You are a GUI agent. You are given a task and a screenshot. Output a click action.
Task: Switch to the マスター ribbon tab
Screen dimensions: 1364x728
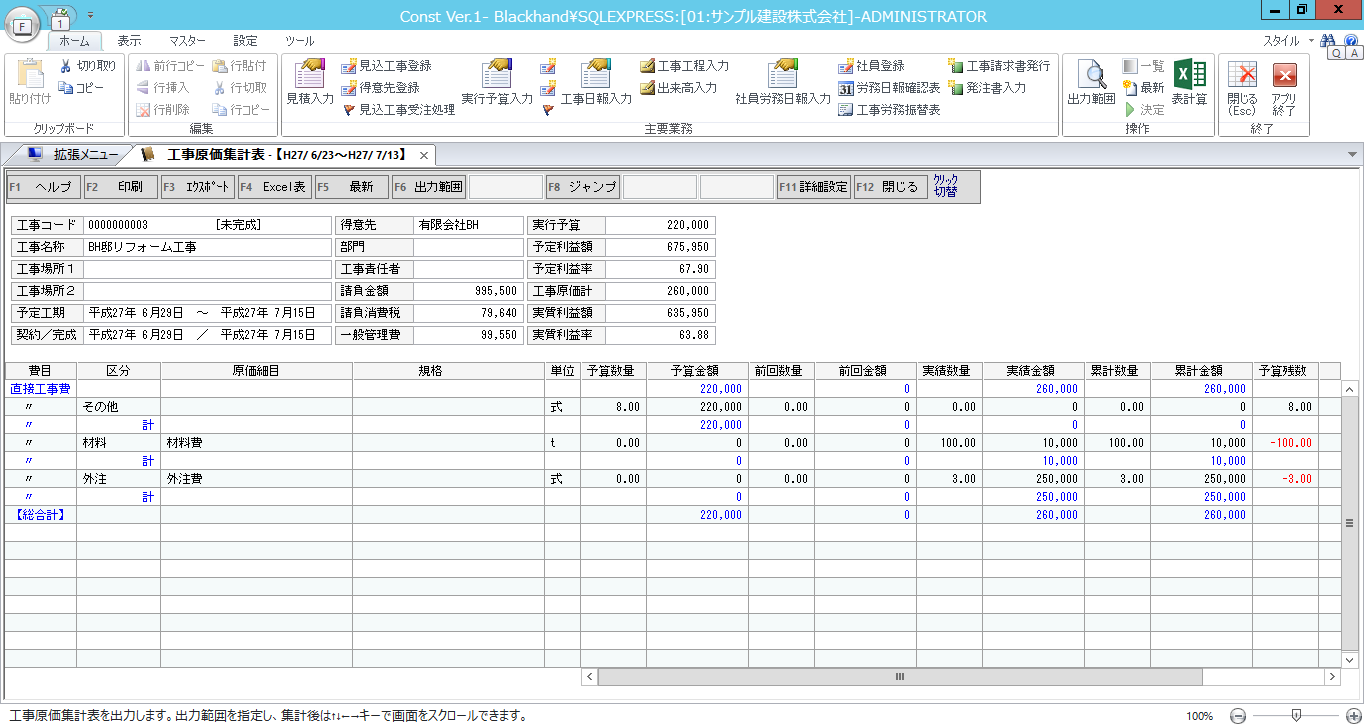click(187, 41)
